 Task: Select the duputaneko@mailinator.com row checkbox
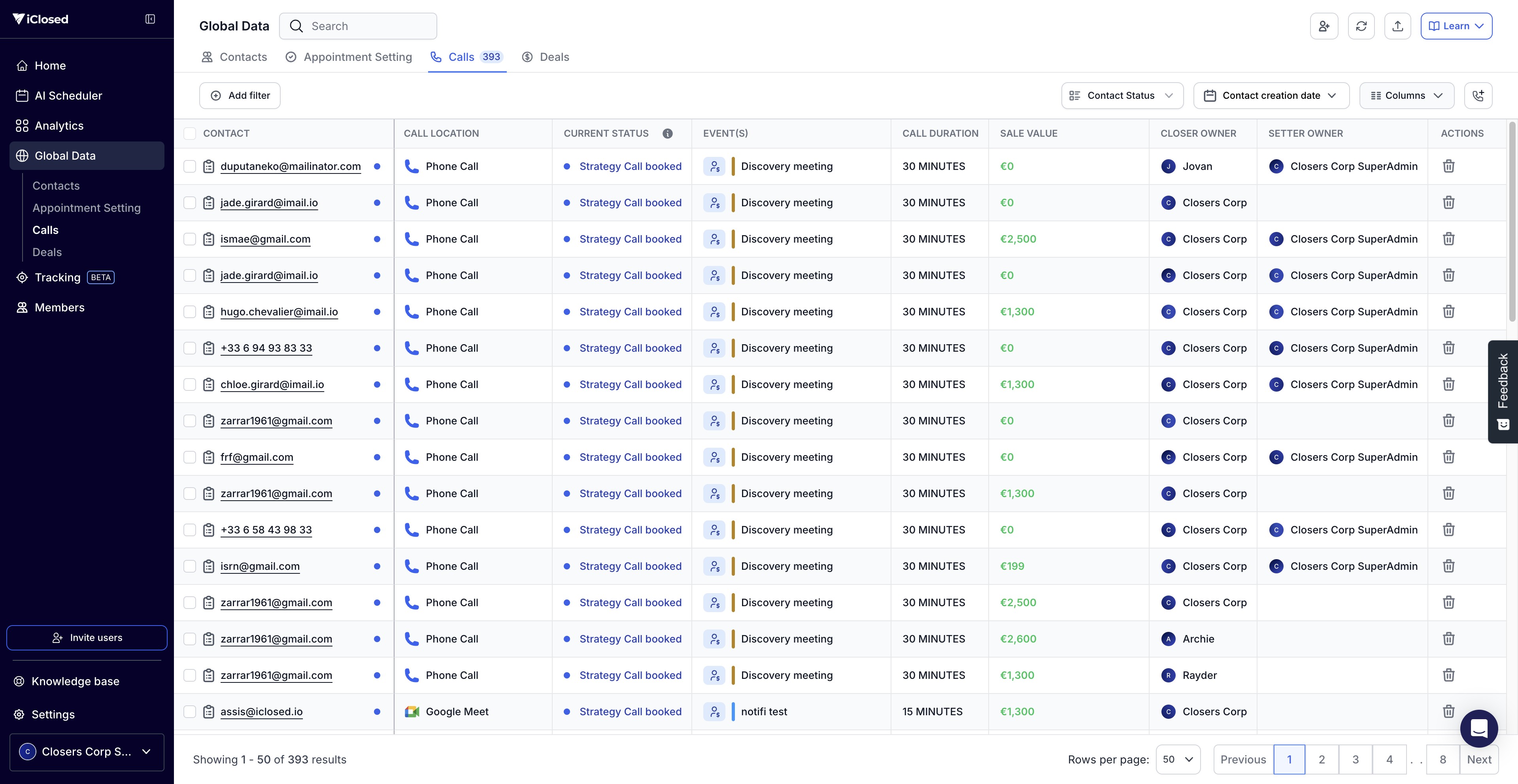click(x=190, y=167)
